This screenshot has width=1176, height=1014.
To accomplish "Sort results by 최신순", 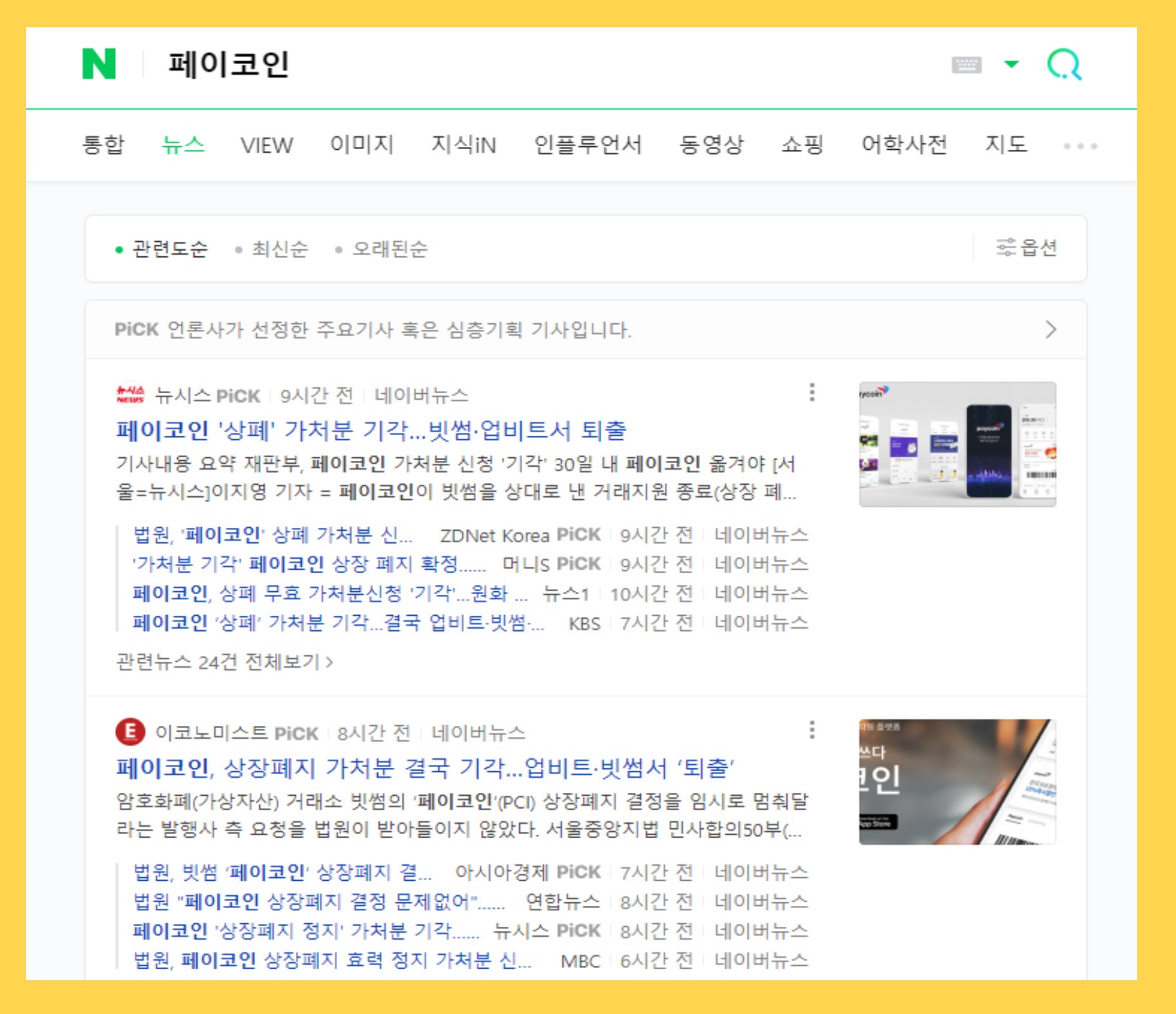I will 272,249.
